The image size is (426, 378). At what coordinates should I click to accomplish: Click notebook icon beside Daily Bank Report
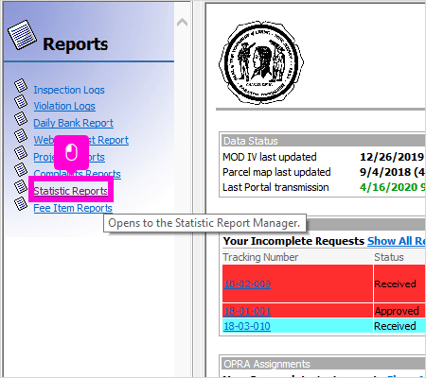[21, 119]
